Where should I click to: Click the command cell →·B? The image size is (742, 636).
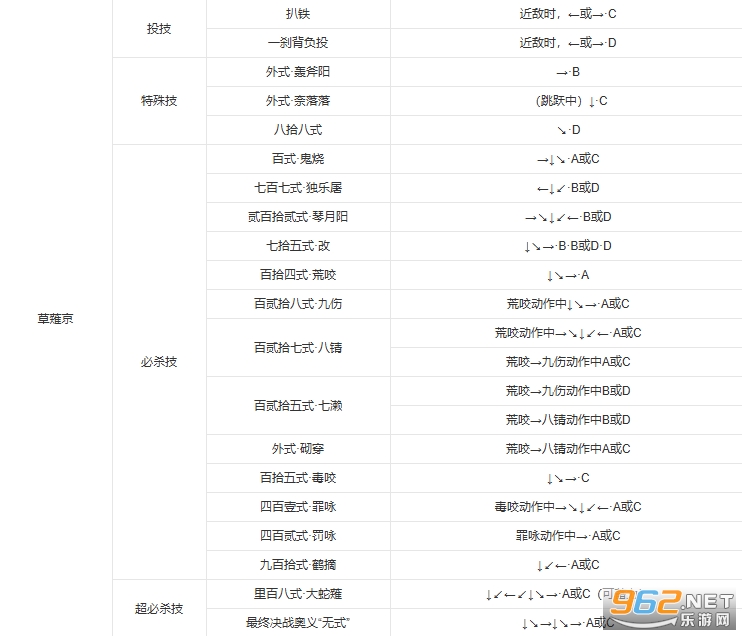(x=568, y=71)
